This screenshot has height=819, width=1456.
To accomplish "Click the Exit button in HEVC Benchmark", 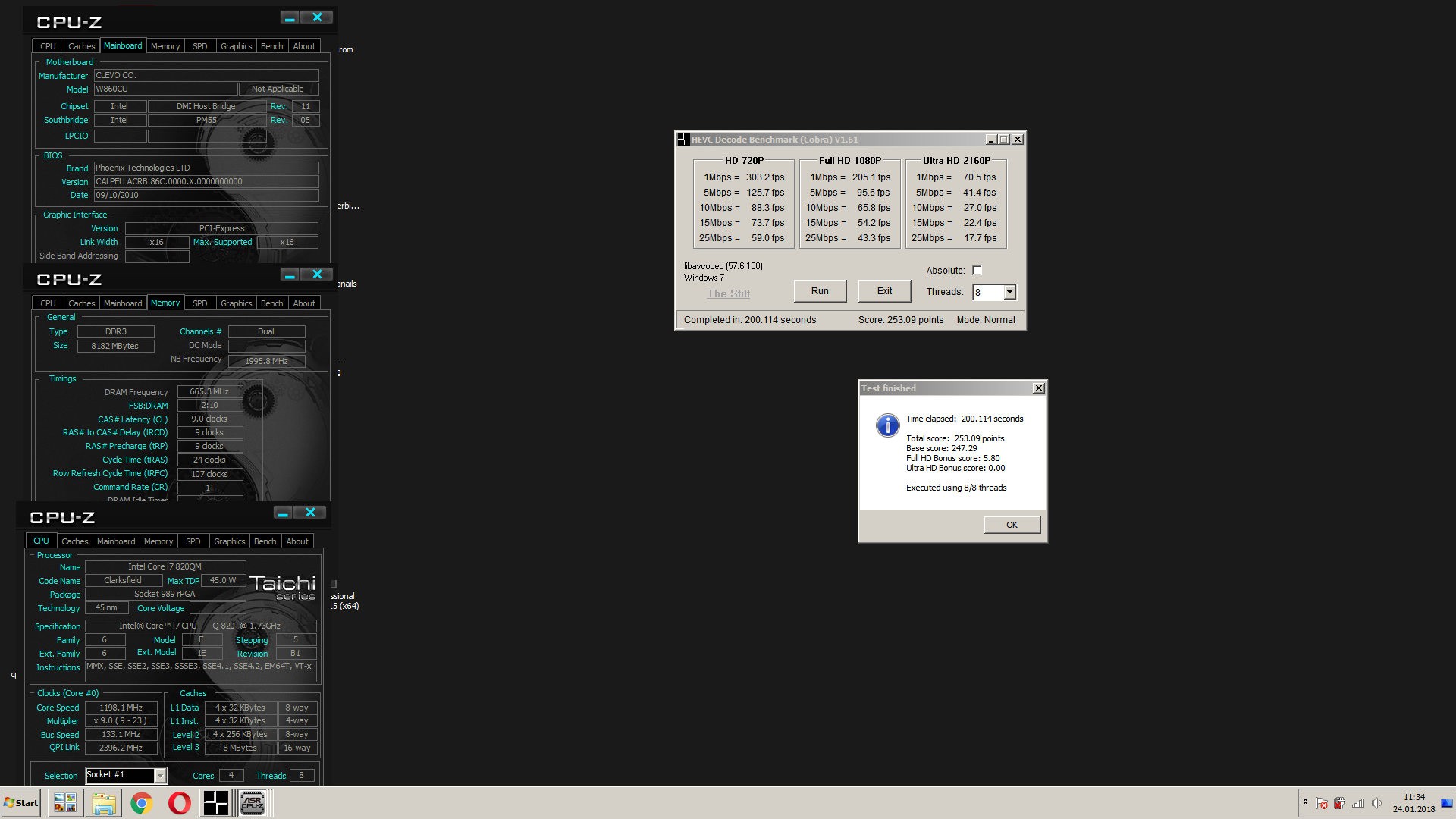I will [884, 291].
